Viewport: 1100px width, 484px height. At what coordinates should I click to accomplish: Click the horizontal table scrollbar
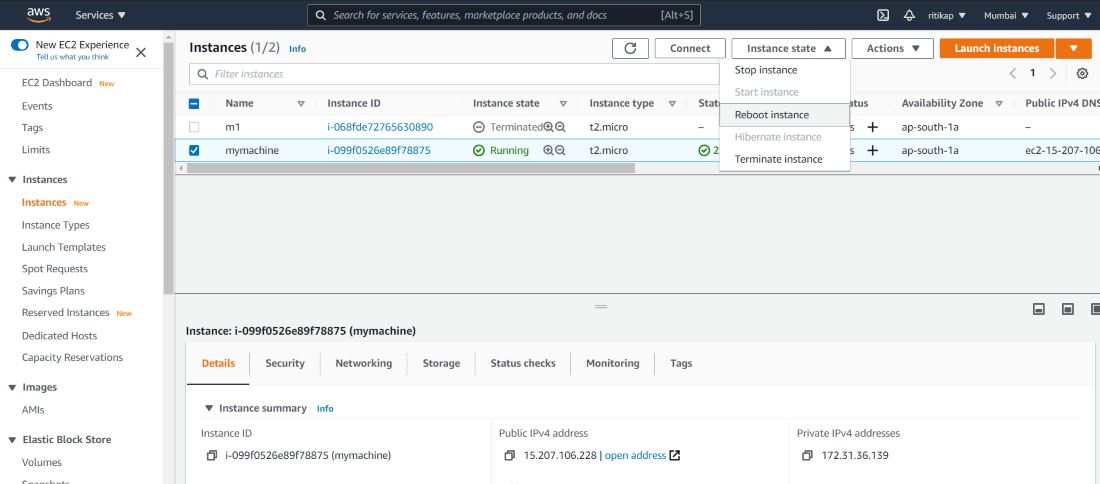pos(410,168)
